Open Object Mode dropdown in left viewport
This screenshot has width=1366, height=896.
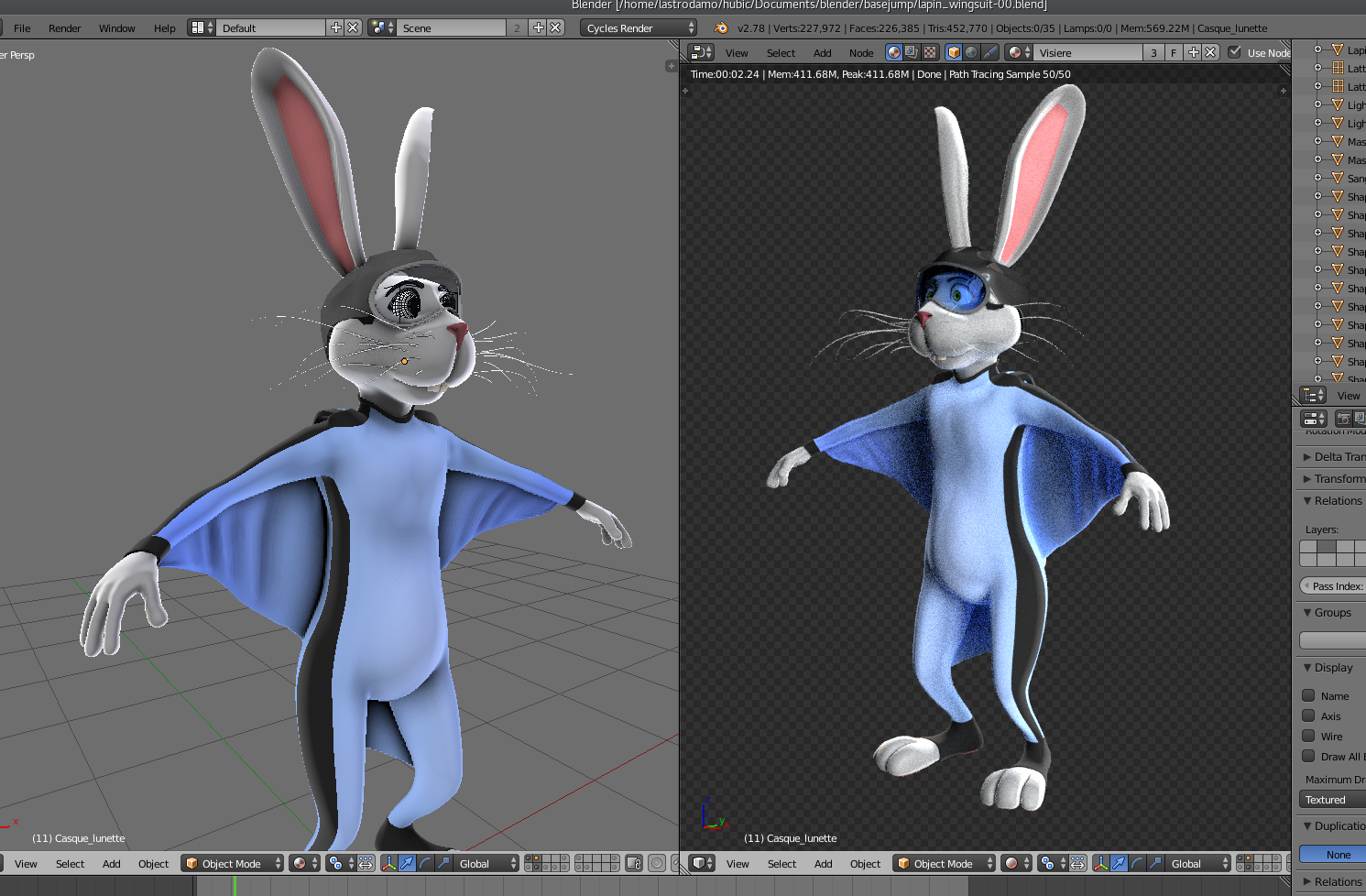tap(233, 863)
